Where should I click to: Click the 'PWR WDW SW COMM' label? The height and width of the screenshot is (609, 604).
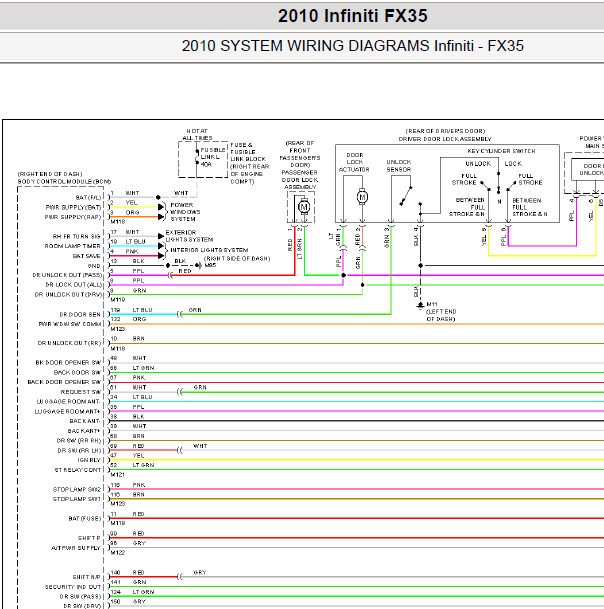70,324
